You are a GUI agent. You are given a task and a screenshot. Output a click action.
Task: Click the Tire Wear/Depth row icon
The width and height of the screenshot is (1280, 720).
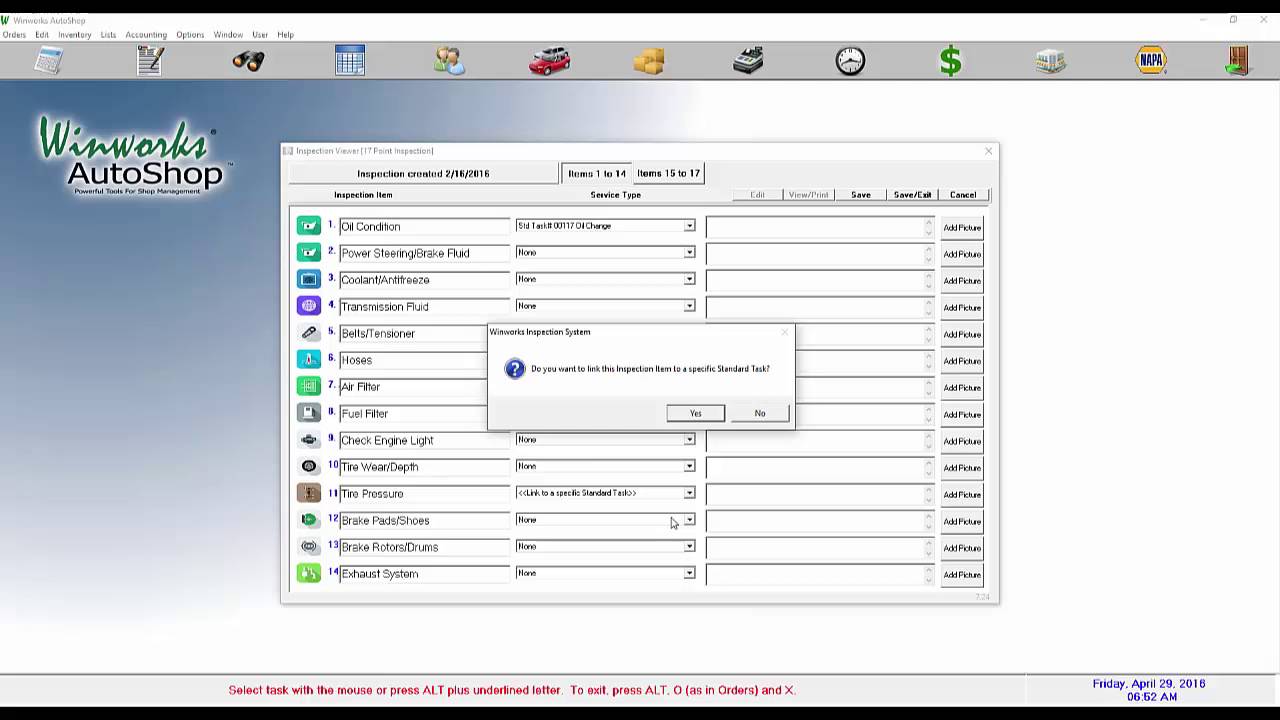point(309,466)
